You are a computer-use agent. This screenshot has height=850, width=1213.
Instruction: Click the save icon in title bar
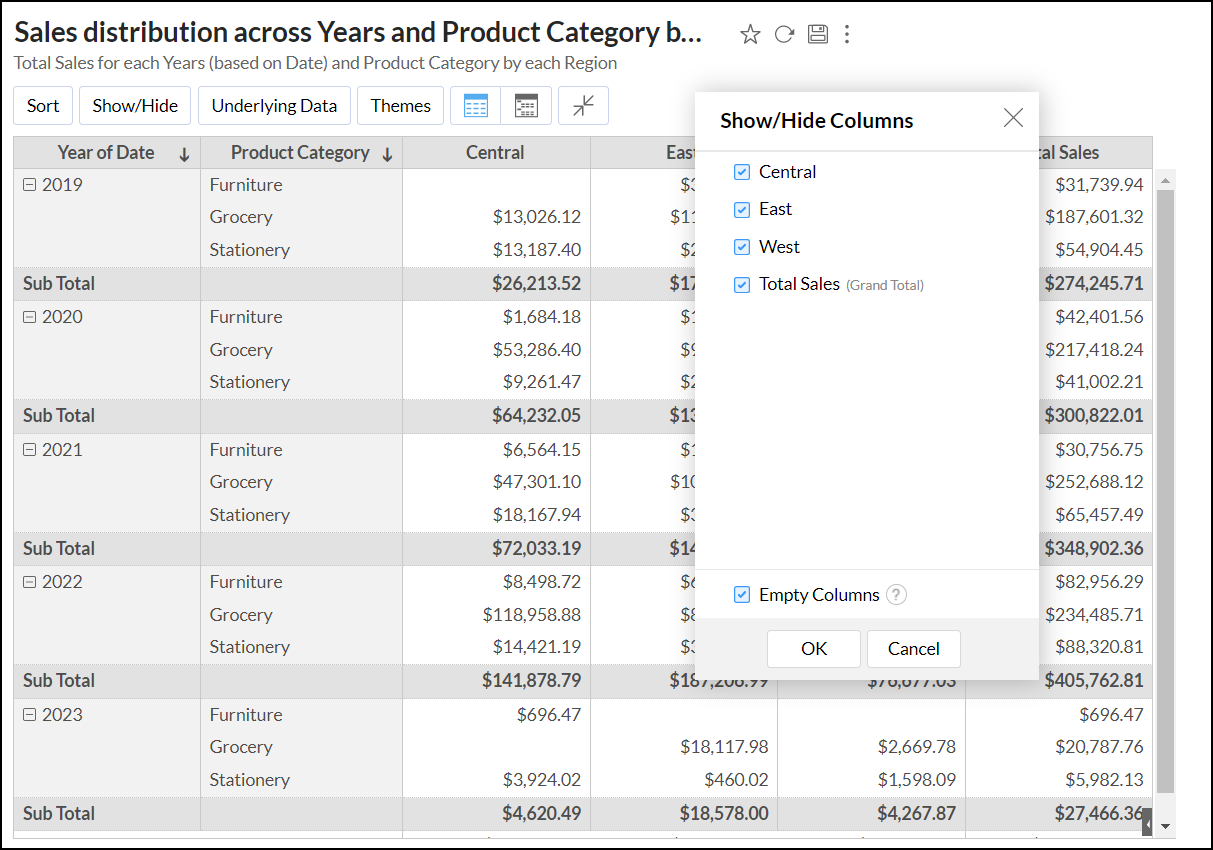pos(817,35)
